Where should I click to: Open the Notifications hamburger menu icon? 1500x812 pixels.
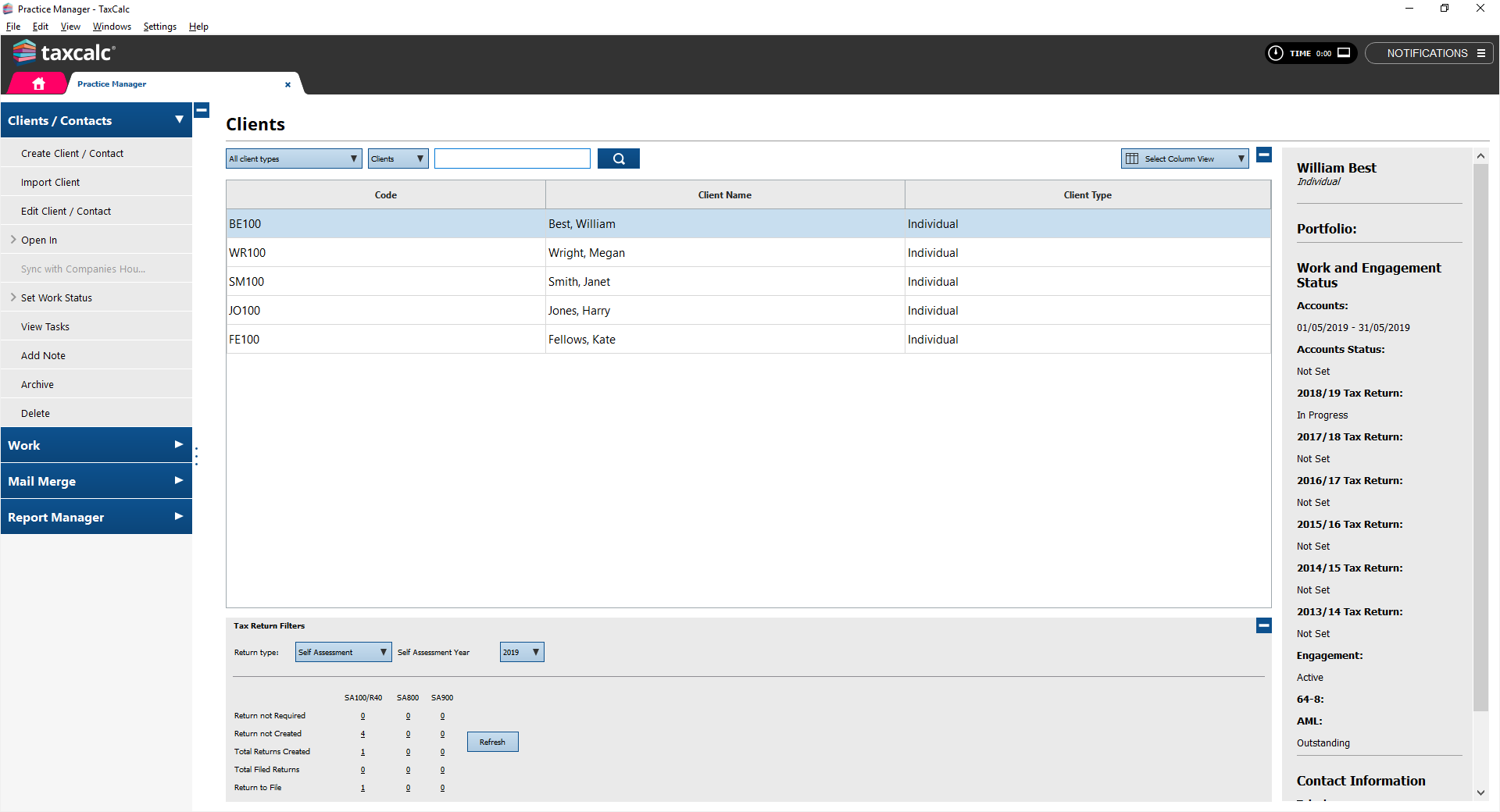click(x=1480, y=53)
